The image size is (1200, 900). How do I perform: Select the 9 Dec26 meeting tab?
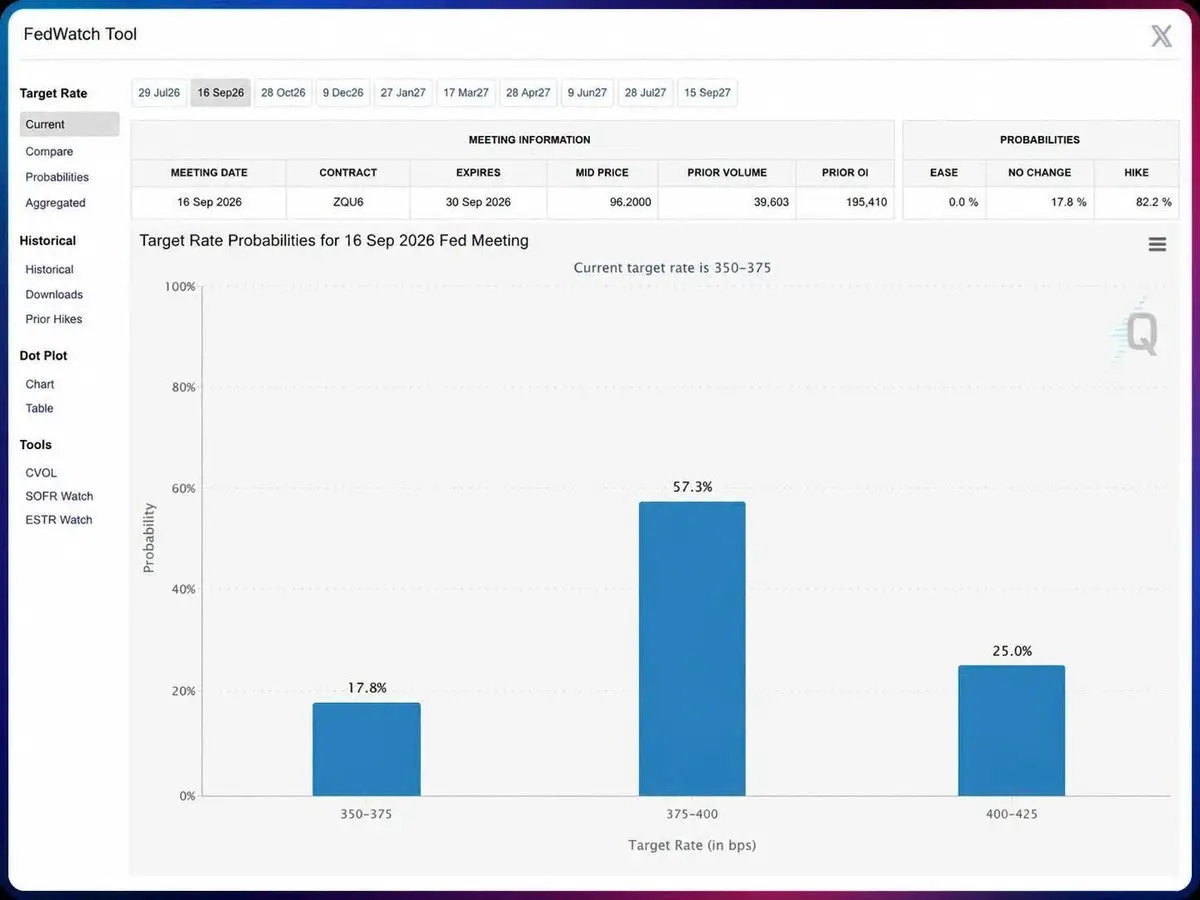point(343,93)
